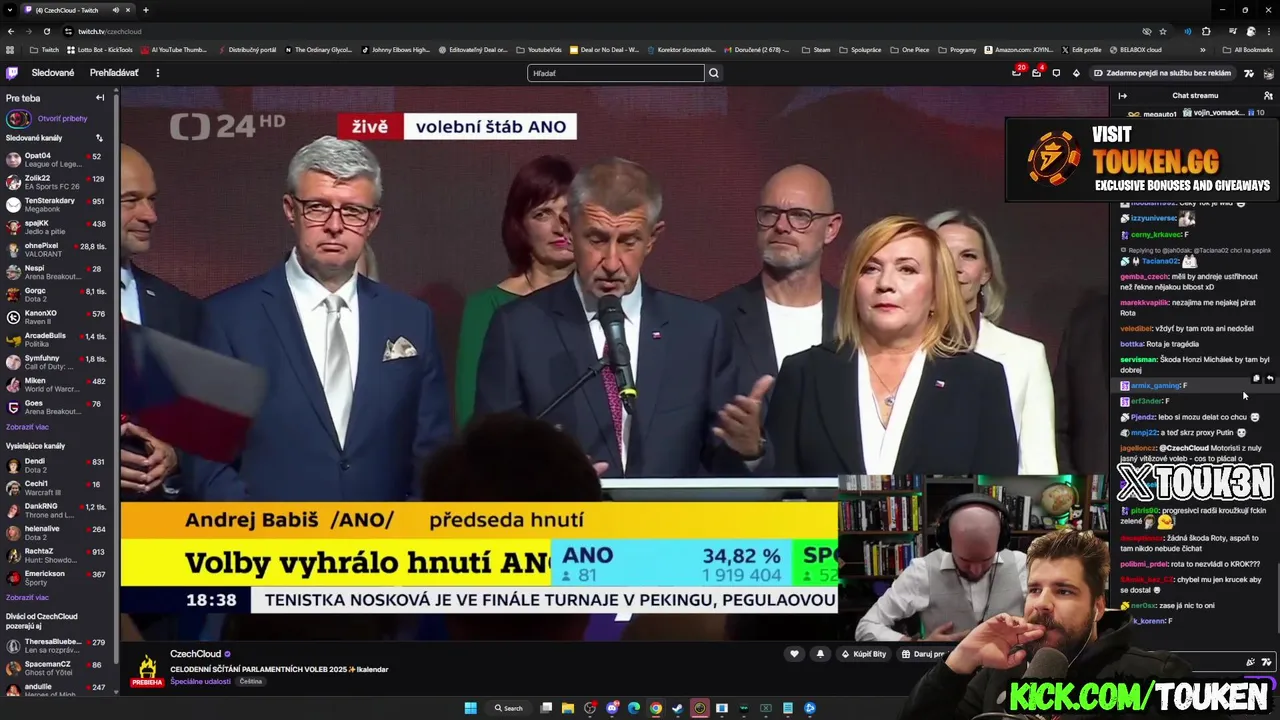Image resolution: width=1280 pixels, height=720 pixels.
Task: Open Zolik22 channel in sidebar
Action: (58, 182)
